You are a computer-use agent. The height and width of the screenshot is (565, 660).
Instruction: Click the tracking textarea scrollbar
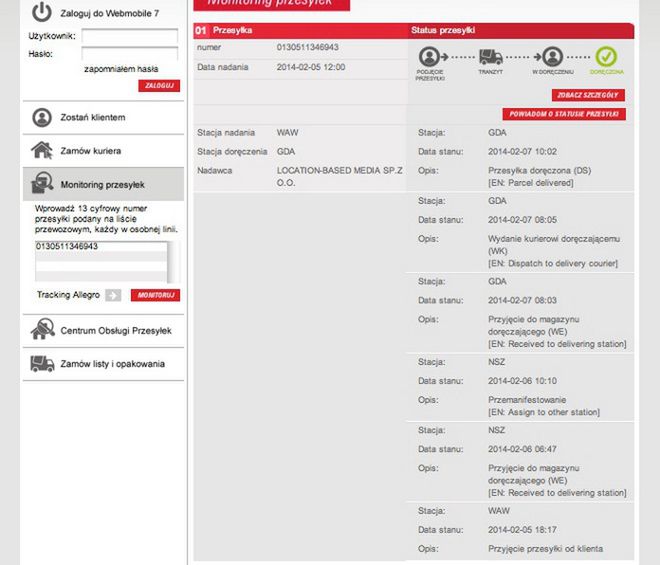(173, 261)
